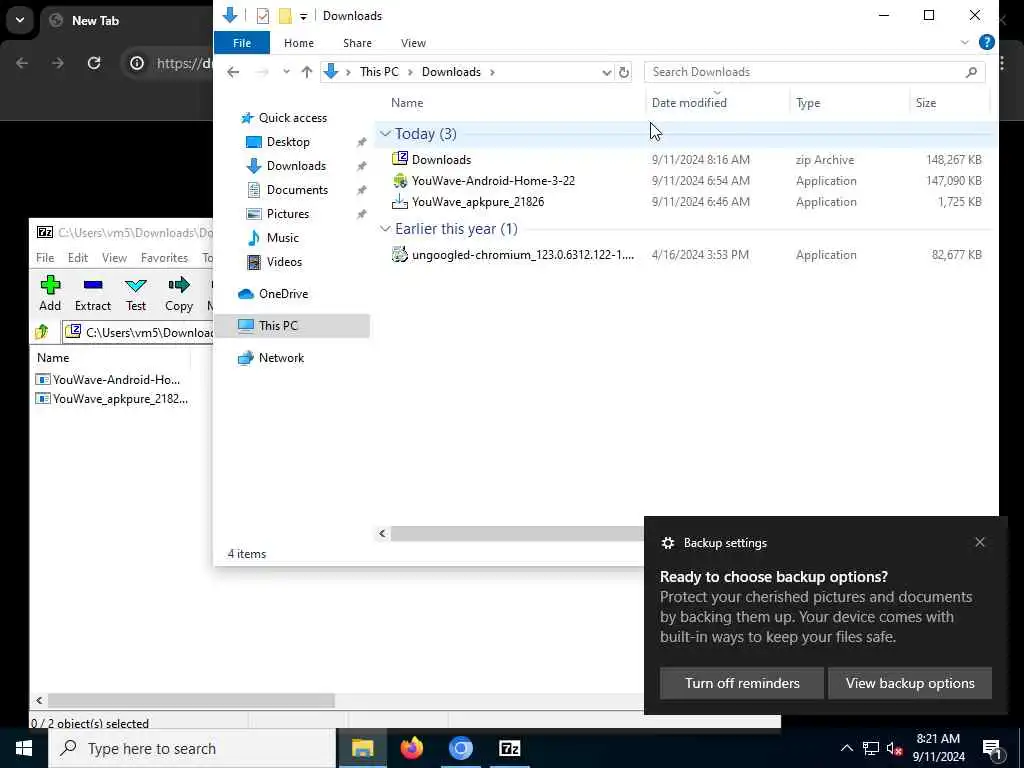This screenshot has height=768, width=1024.
Task: Open 7-Zip View menu
Action: 114,257
